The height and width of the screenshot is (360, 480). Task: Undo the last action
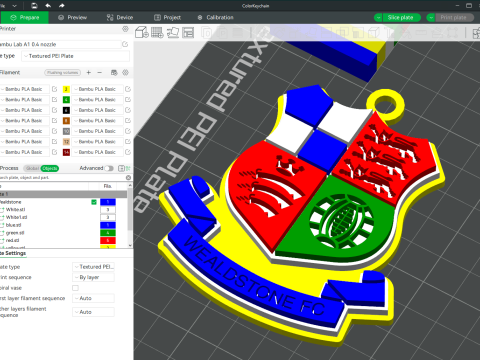[x=48, y=6]
